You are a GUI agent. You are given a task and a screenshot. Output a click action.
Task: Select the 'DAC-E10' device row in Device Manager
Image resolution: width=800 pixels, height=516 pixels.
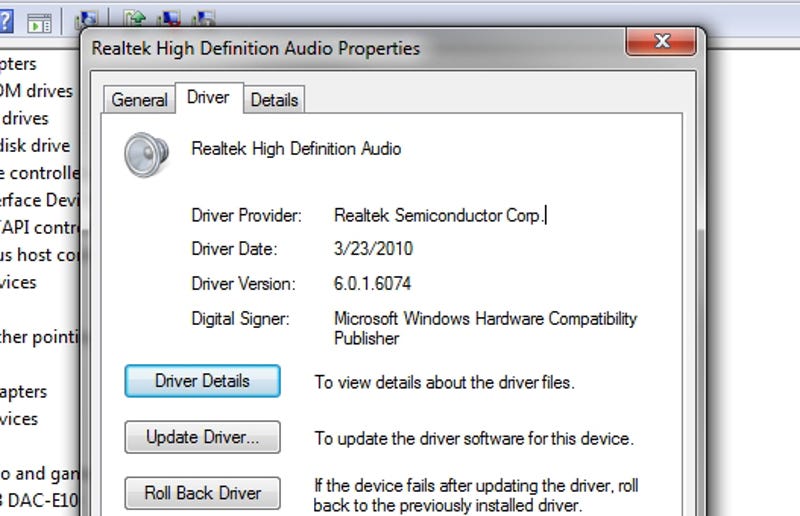point(40,500)
